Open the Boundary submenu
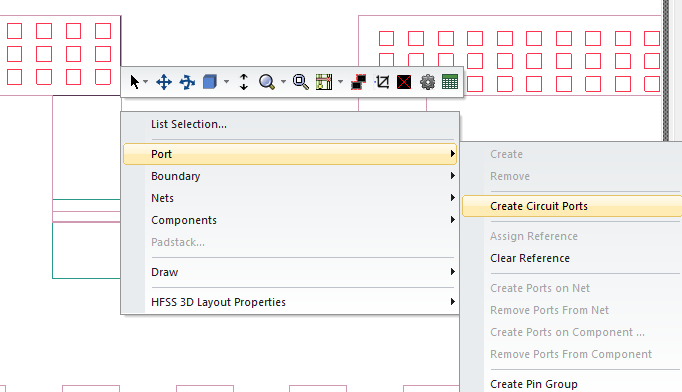This screenshot has height=392, width=682. pos(290,176)
